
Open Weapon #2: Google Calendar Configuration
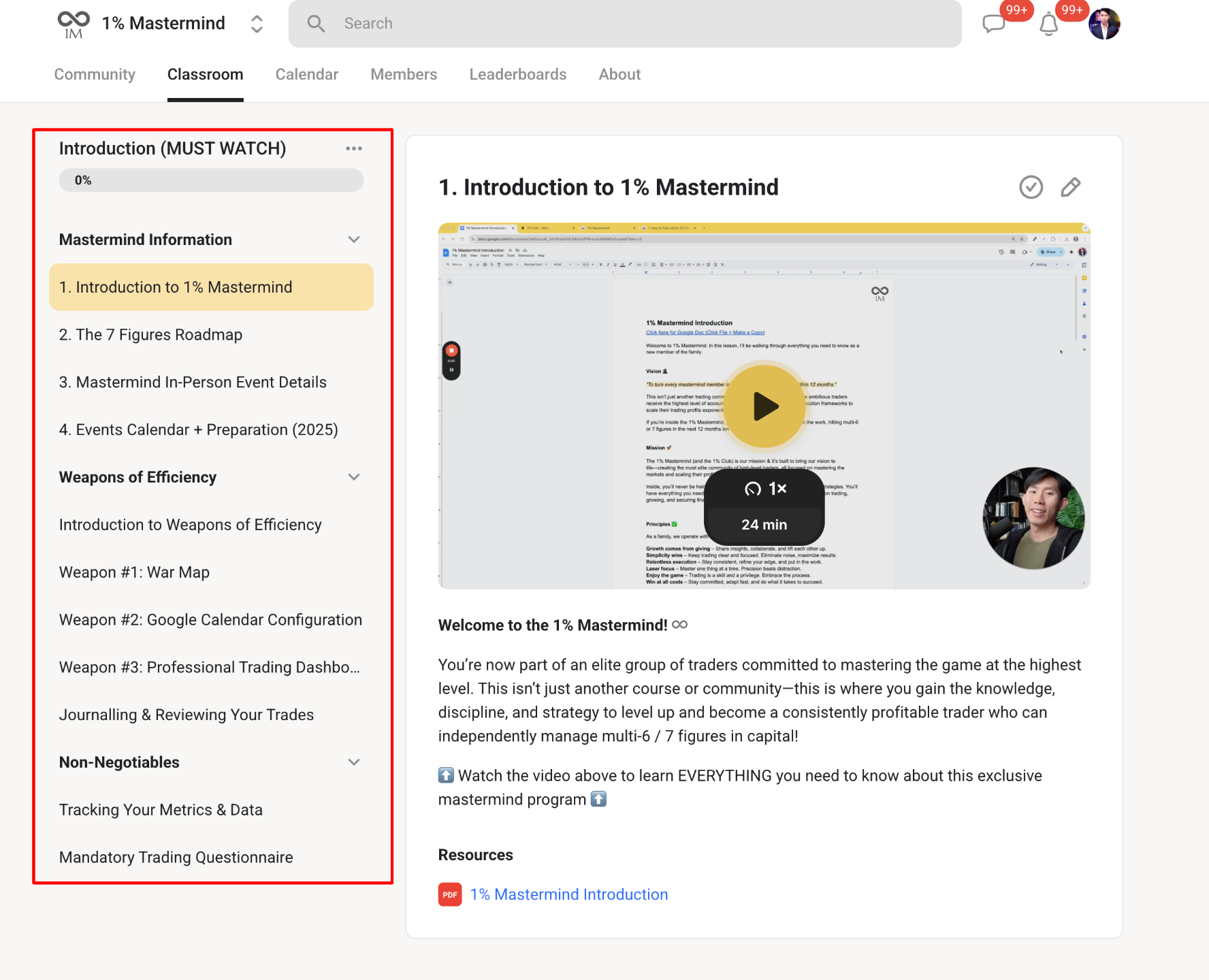(x=212, y=620)
